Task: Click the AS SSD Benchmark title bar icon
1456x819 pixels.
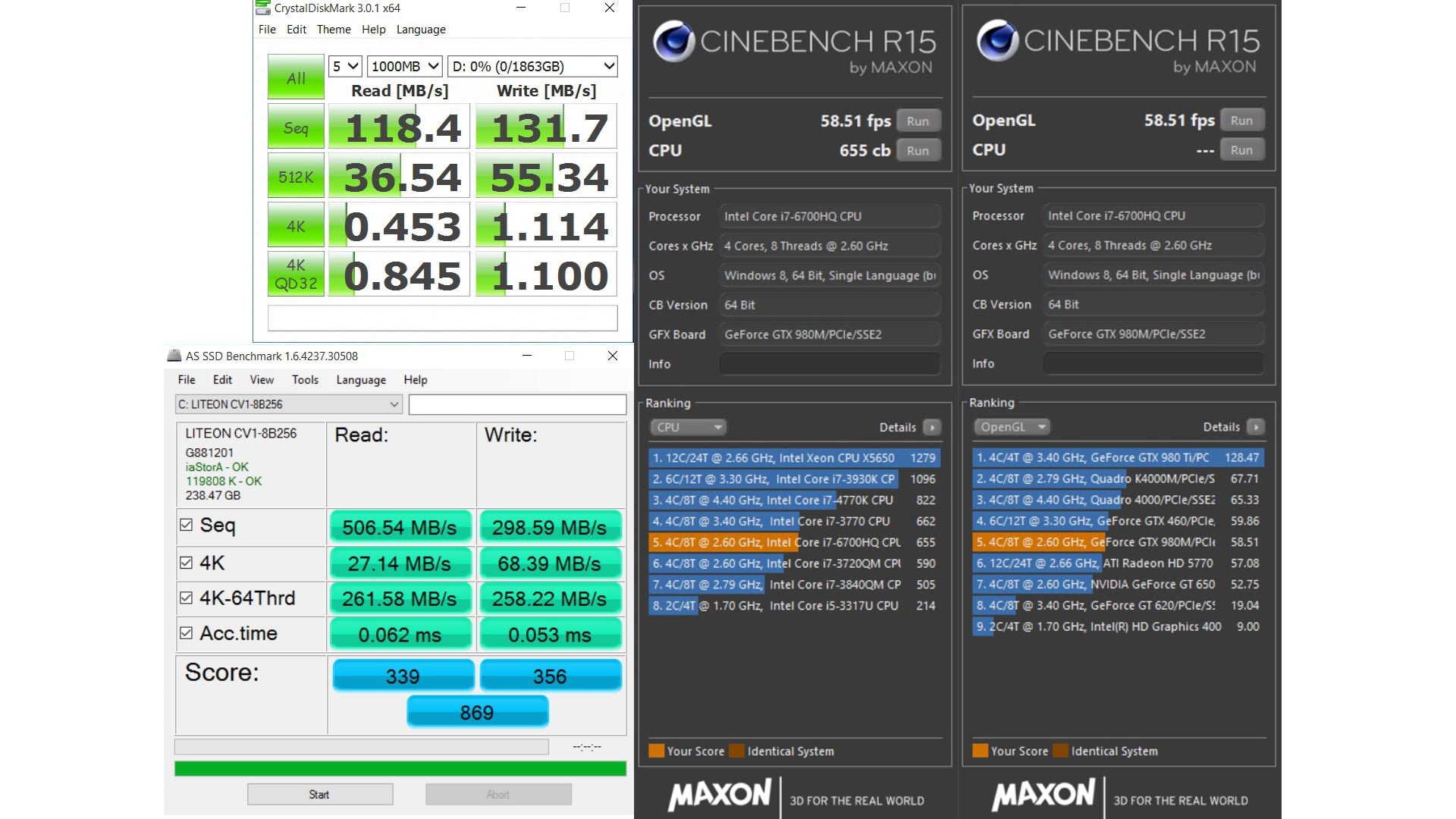Action: click(x=174, y=356)
